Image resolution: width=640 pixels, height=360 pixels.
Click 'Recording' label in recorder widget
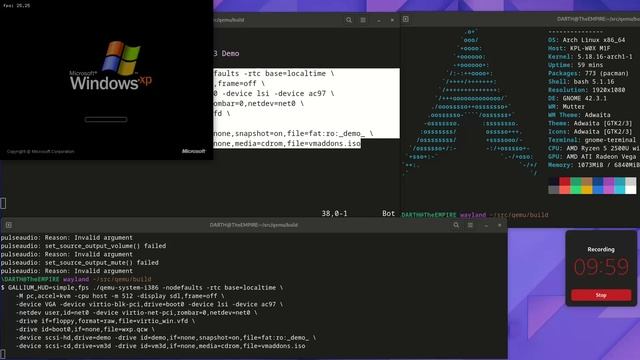(601, 249)
